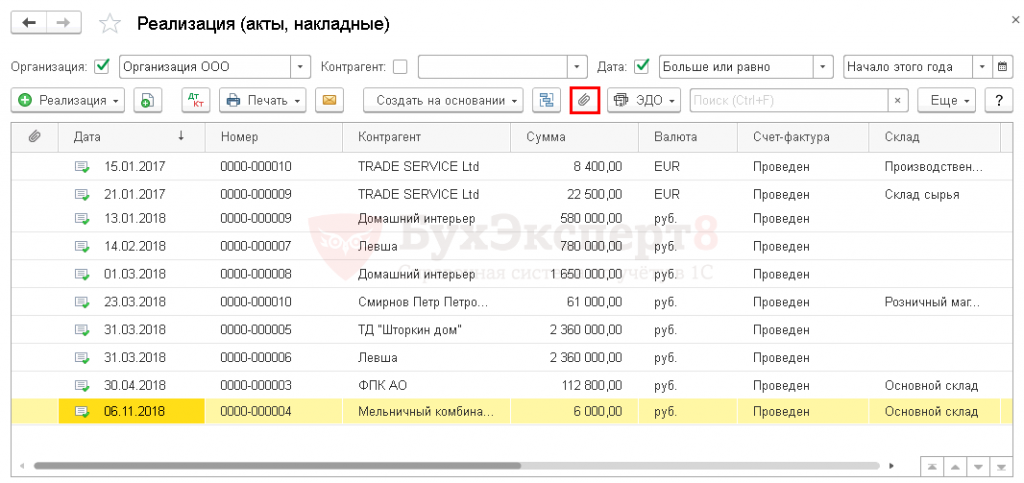Open the ЭДО menu
The height and width of the screenshot is (483, 1024).
[644, 100]
